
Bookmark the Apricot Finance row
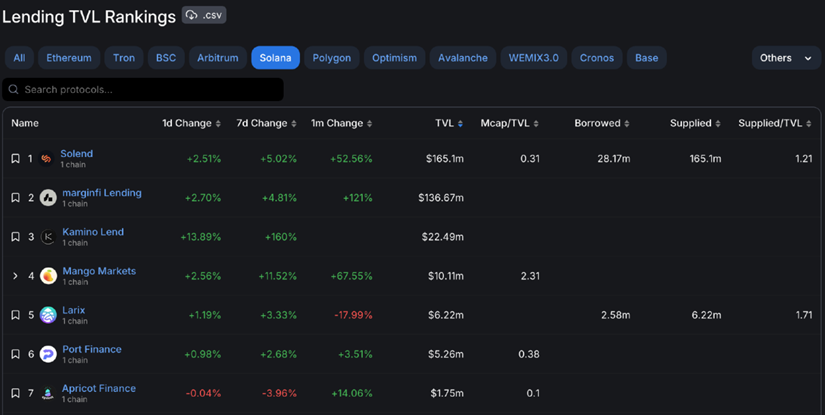point(15,393)
